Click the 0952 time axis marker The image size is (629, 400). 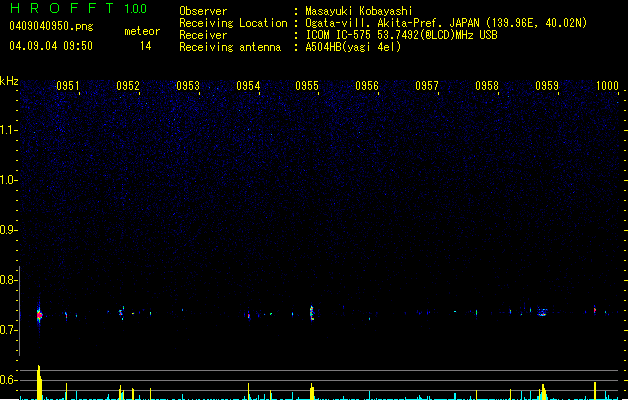128,86
